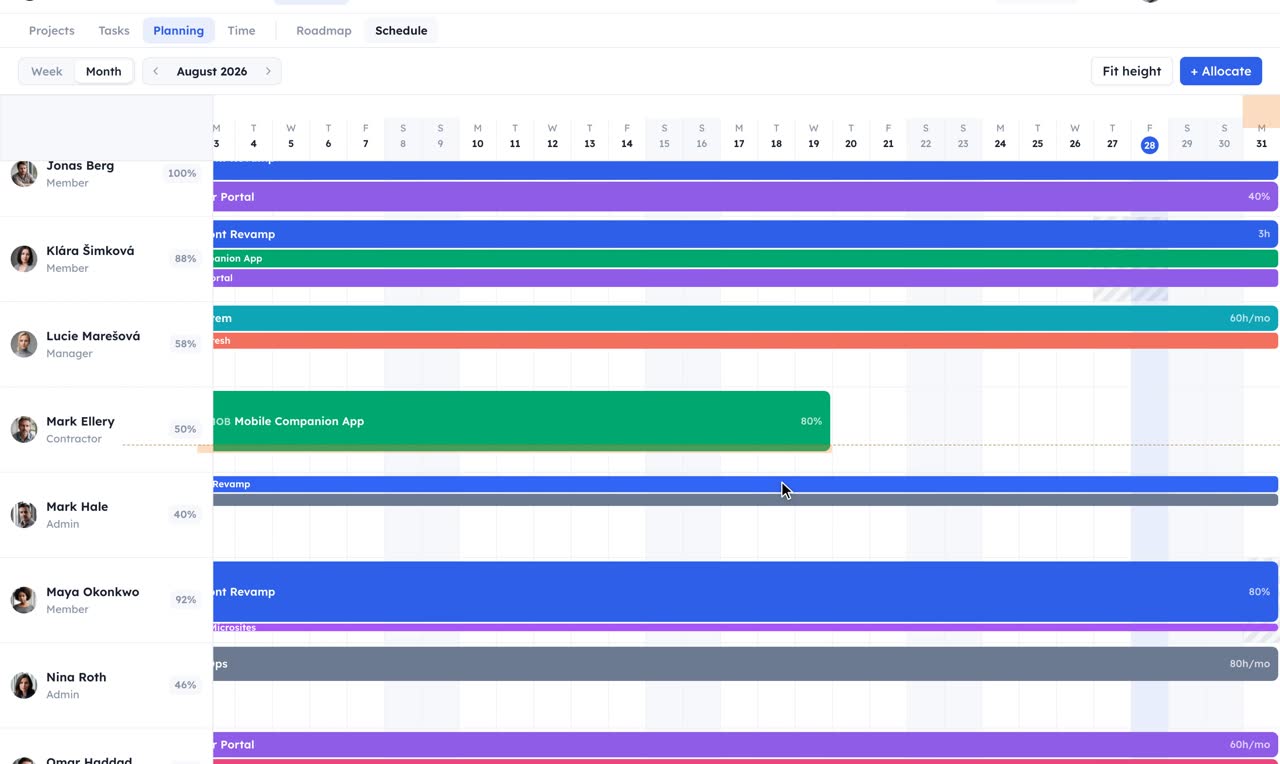Open Maya Okonkwo's profile avatar
The width and height of the screenshot is (1280, 764).
[24, 599]
